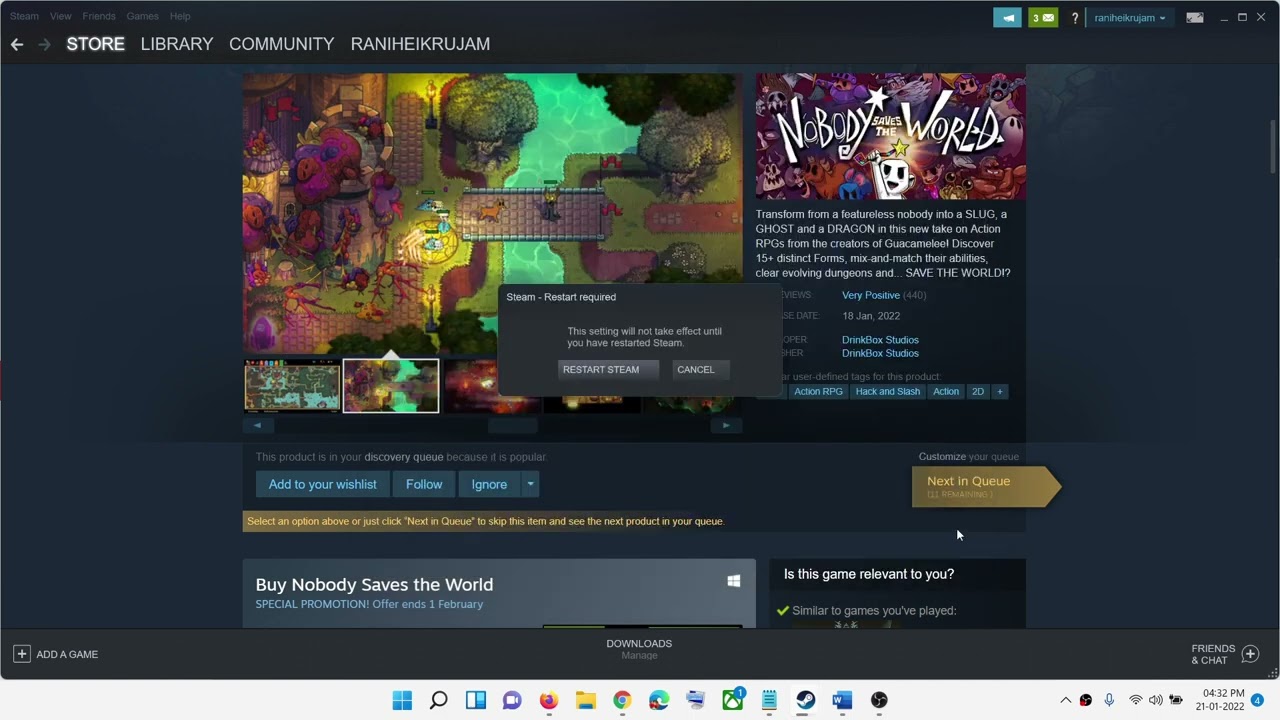Screen dimensions: 1280x720
Task: Click the question mark help icon
Action: tap(1075, 18)
